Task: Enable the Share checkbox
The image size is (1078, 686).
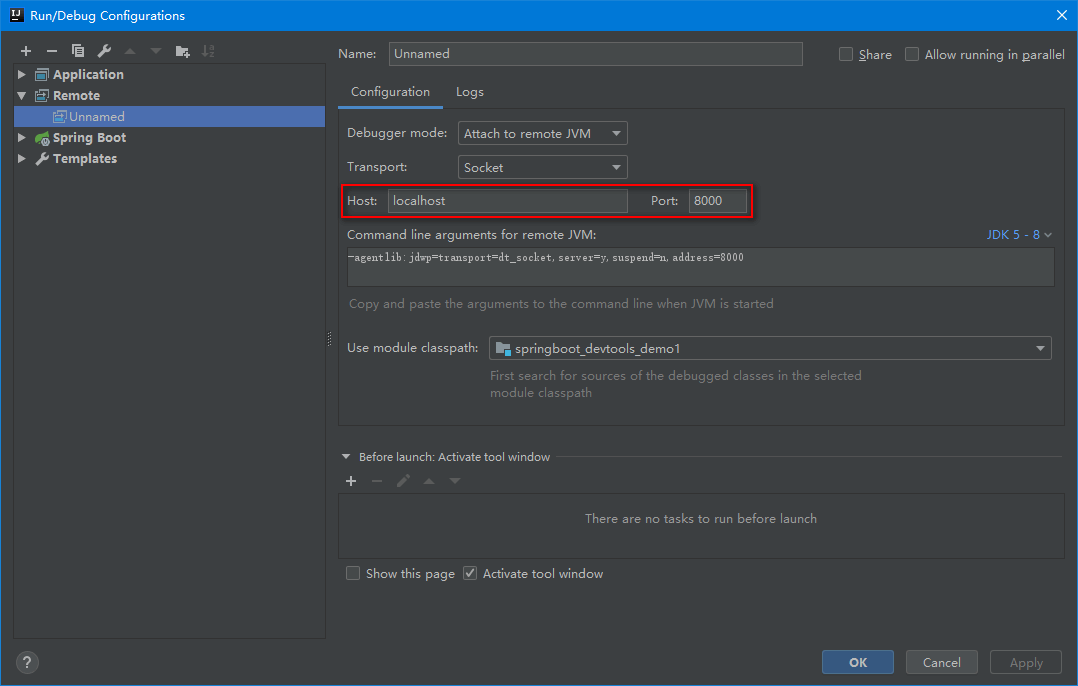Action: [846, 54]
